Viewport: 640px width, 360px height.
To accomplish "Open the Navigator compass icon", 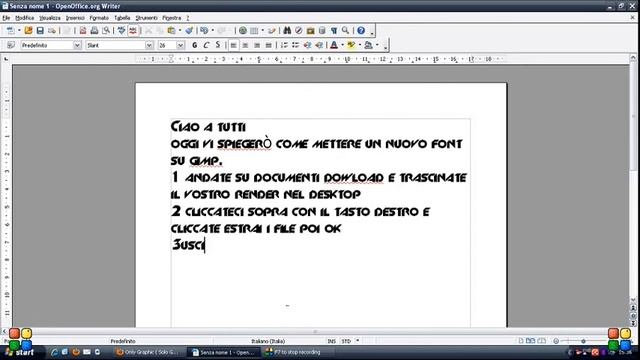I will click(x=299, y=31).
